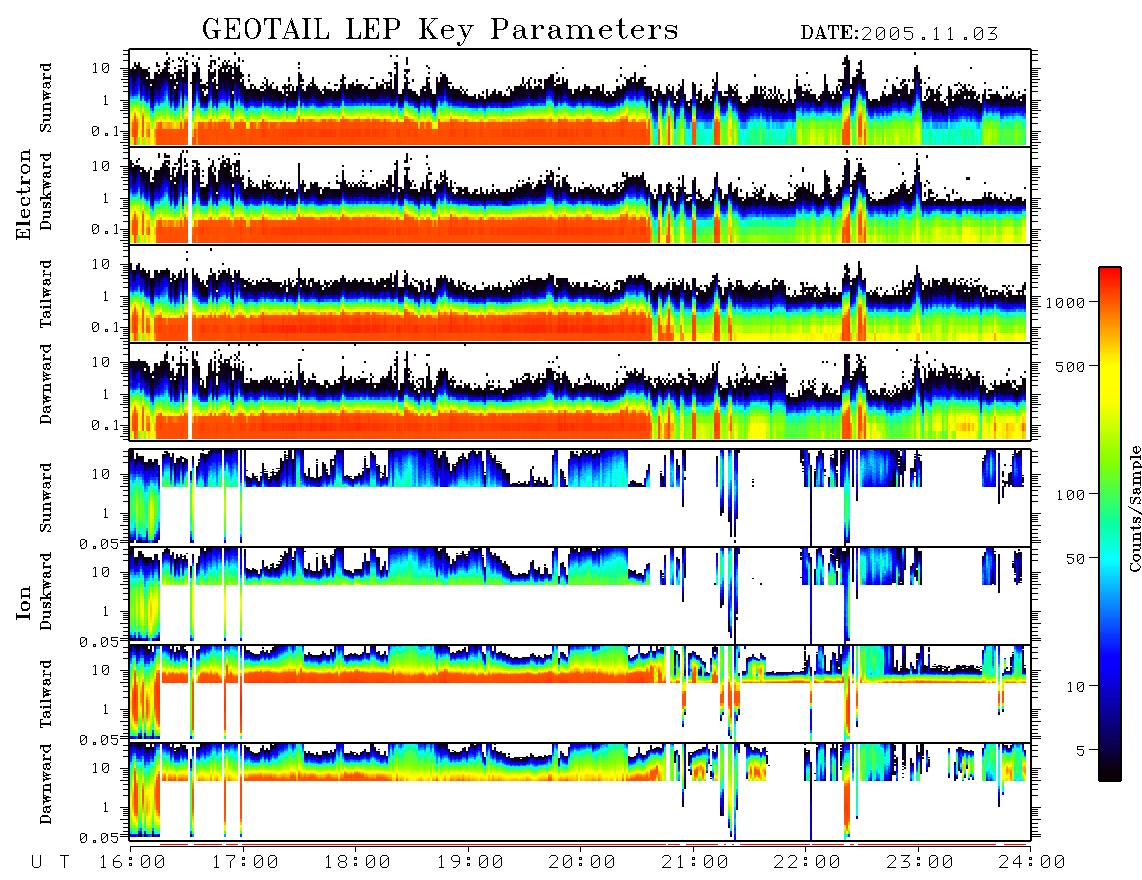1142x880 pixels.
Task: Click the Ion Tailward row label
Action: [x=46, y=694]
